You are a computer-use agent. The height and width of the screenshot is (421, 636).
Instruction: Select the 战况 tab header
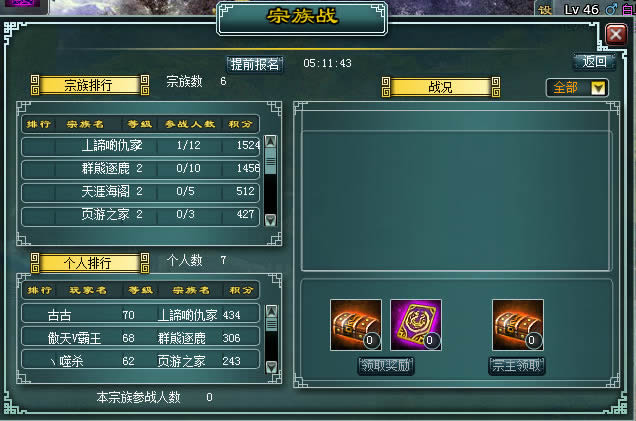pyautogui.click(x=441, y=87)
